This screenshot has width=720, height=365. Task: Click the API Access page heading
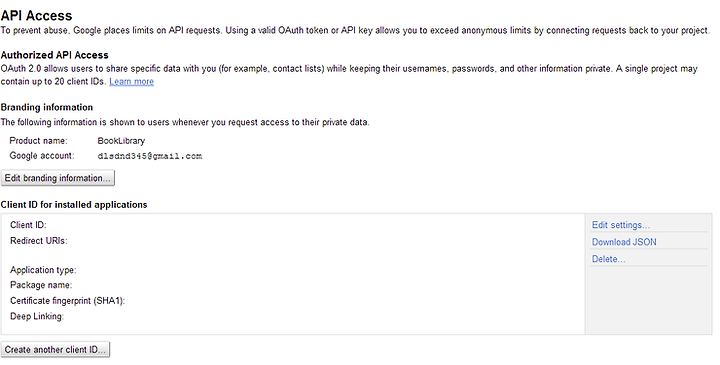click(x=36, y=16)
